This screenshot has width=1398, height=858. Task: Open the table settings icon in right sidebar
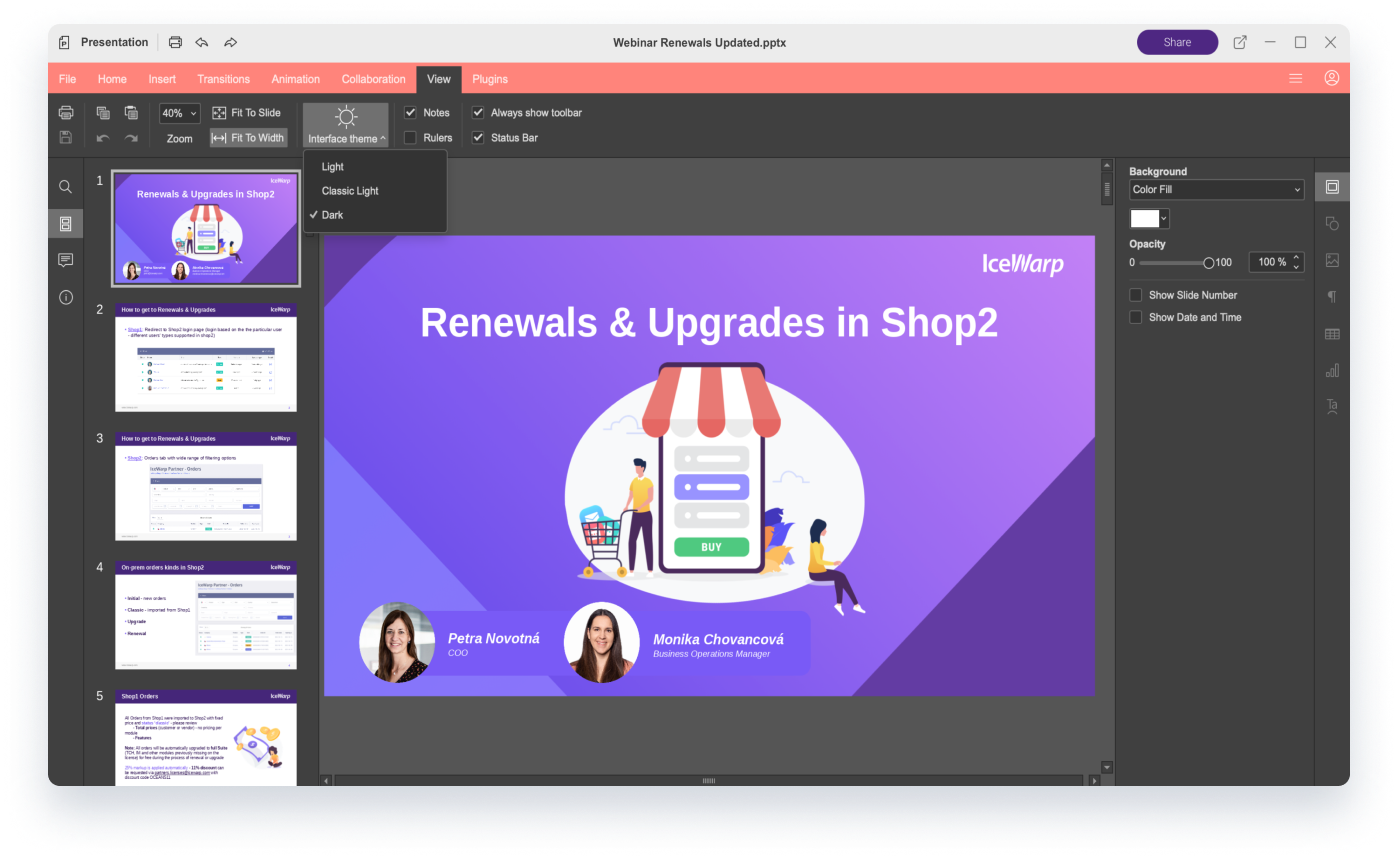(x=1332, y=334)
